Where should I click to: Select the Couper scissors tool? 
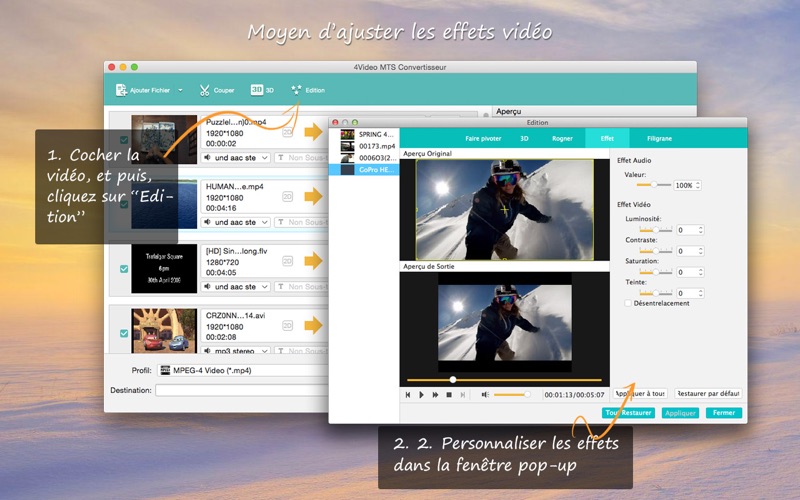[205, 90]
